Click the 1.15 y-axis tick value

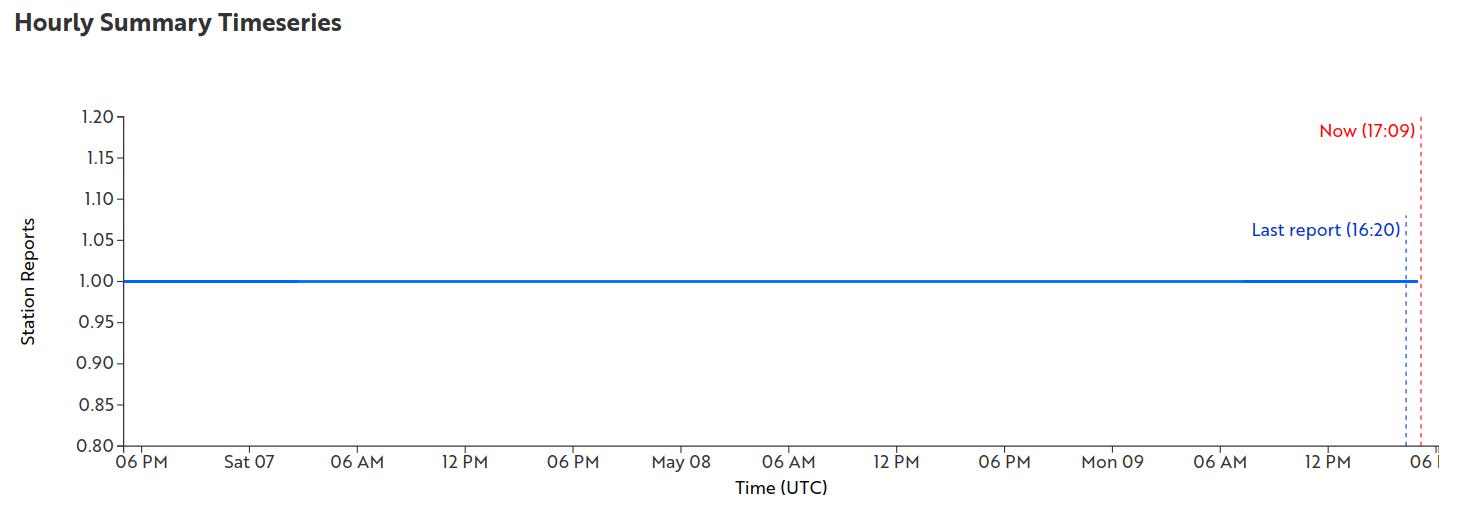click(x=97, y=158)
